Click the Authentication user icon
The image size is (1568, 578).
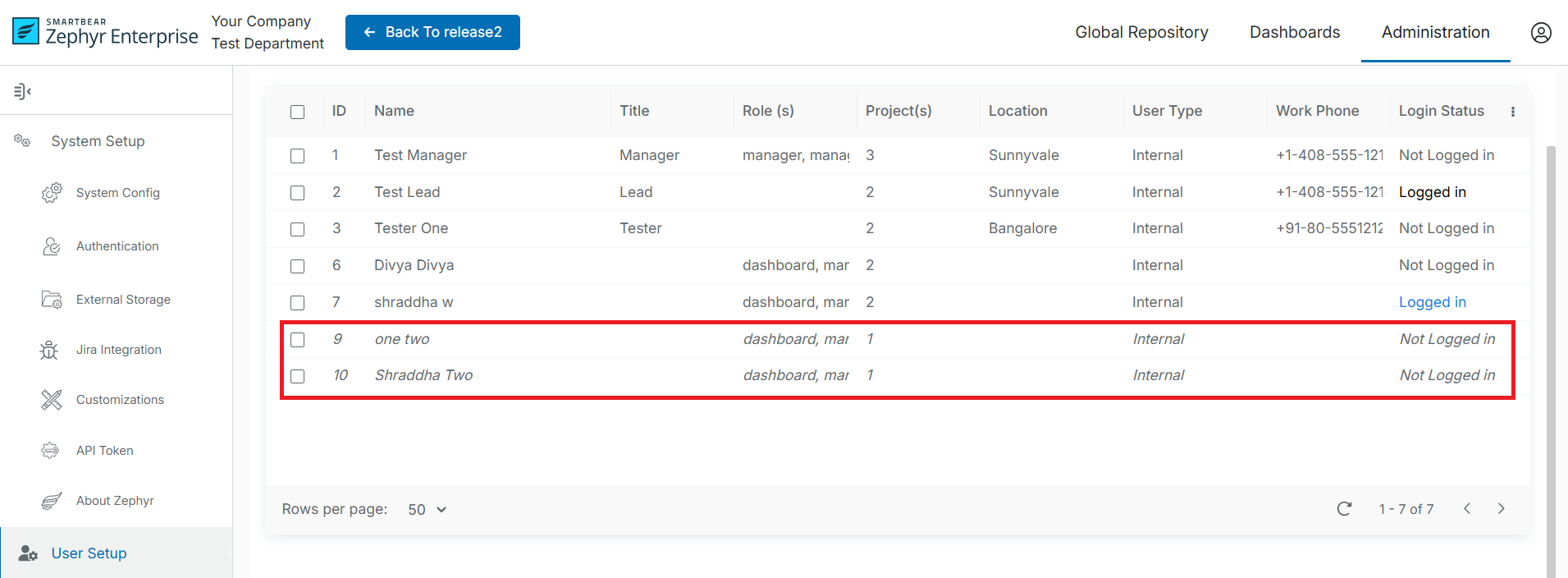click(52, 246)
